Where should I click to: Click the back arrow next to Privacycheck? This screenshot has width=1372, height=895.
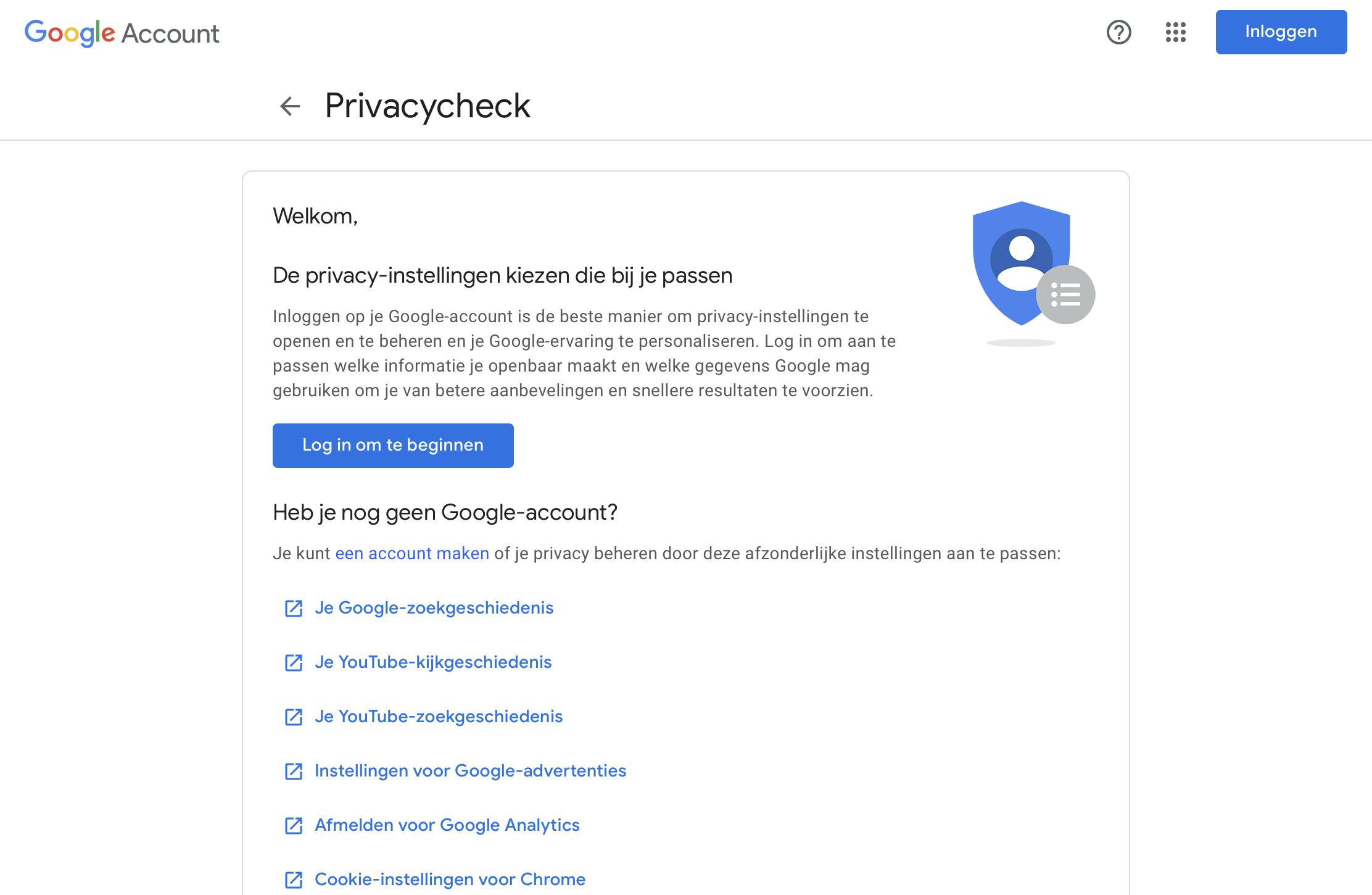point(290,106)
